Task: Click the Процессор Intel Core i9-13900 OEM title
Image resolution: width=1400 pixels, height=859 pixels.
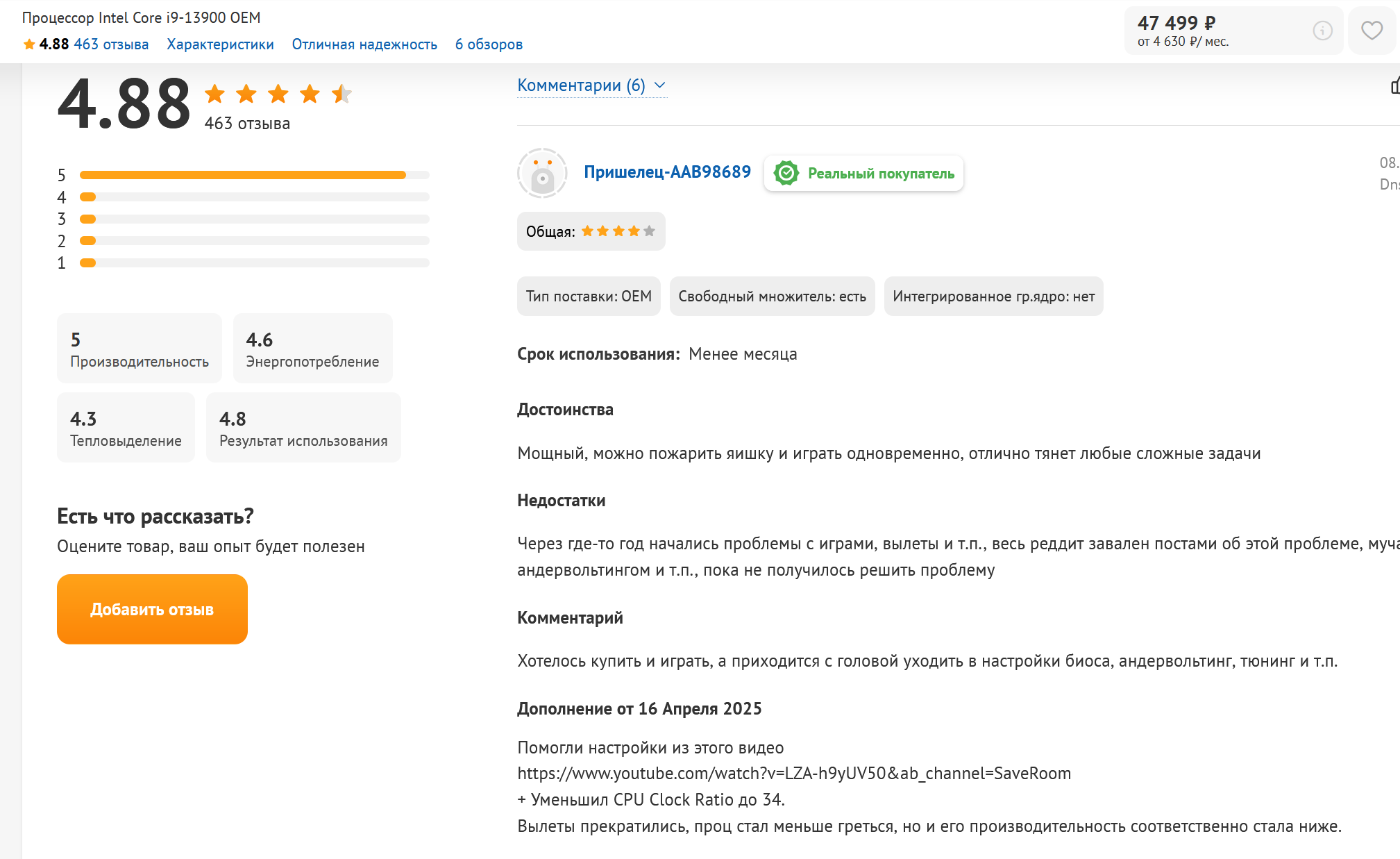Action: click(142, 17)
